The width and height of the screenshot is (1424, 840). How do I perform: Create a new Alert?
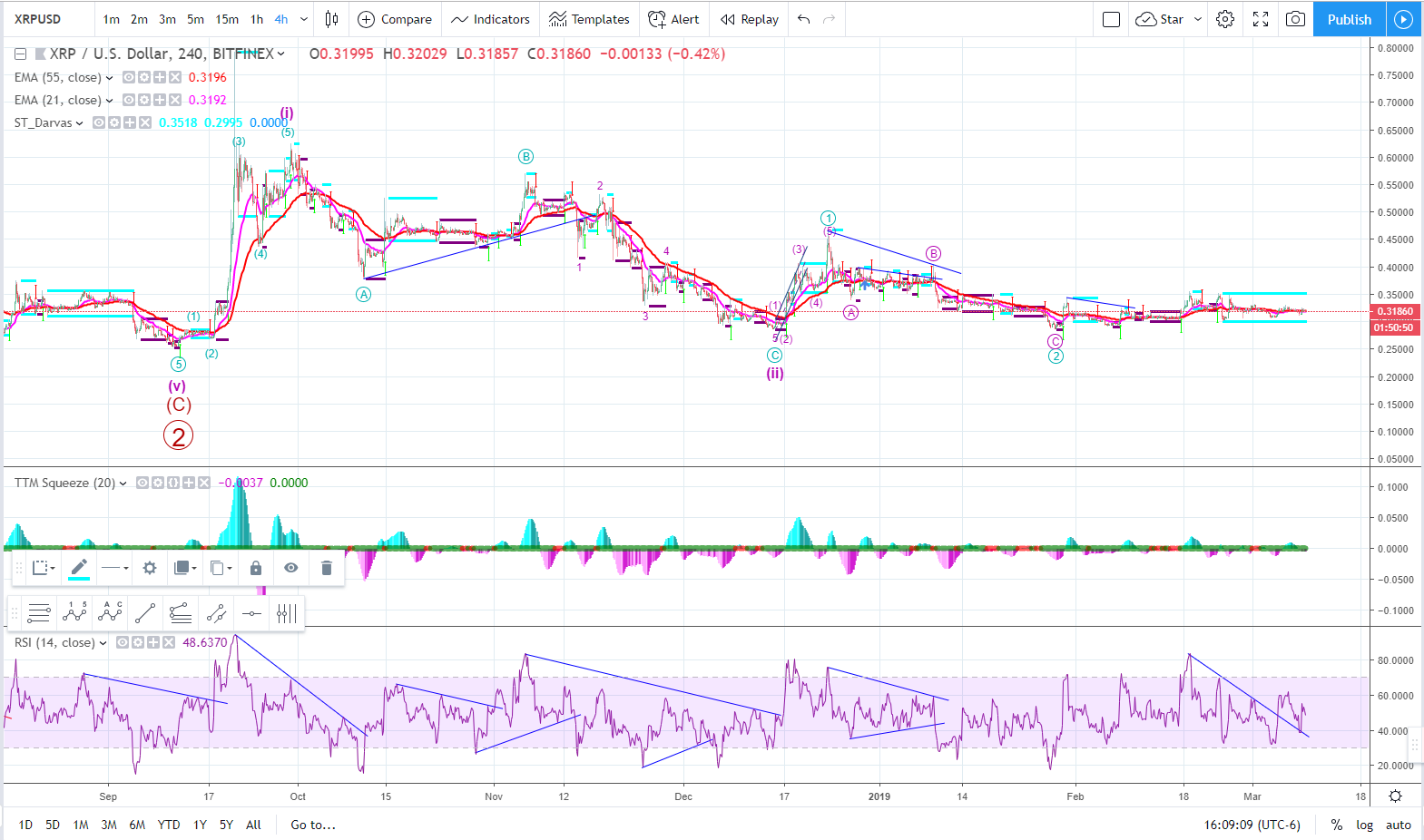pyautogui.click(x=673, y=19)
